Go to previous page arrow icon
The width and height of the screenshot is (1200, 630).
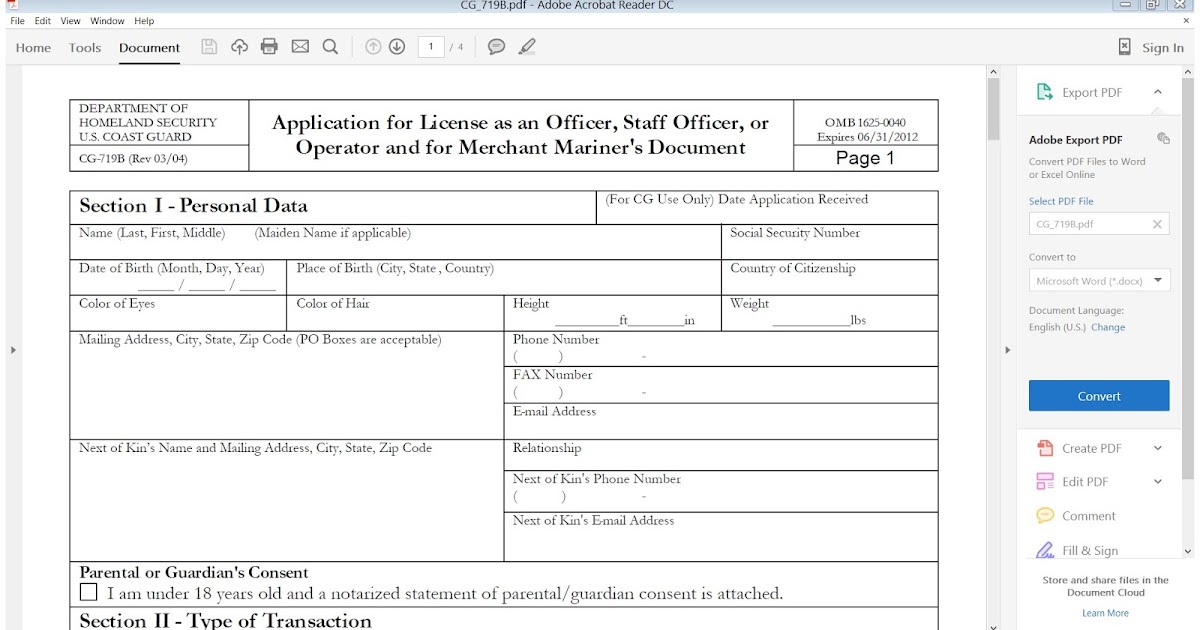[373, 47]
